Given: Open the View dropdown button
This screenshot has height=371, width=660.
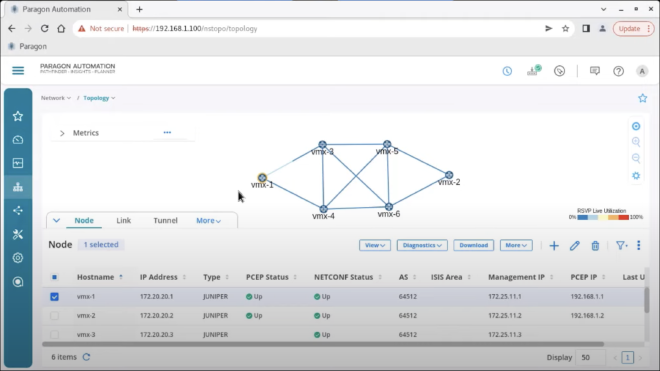Looking at the screenshot, I should (375, 245).
